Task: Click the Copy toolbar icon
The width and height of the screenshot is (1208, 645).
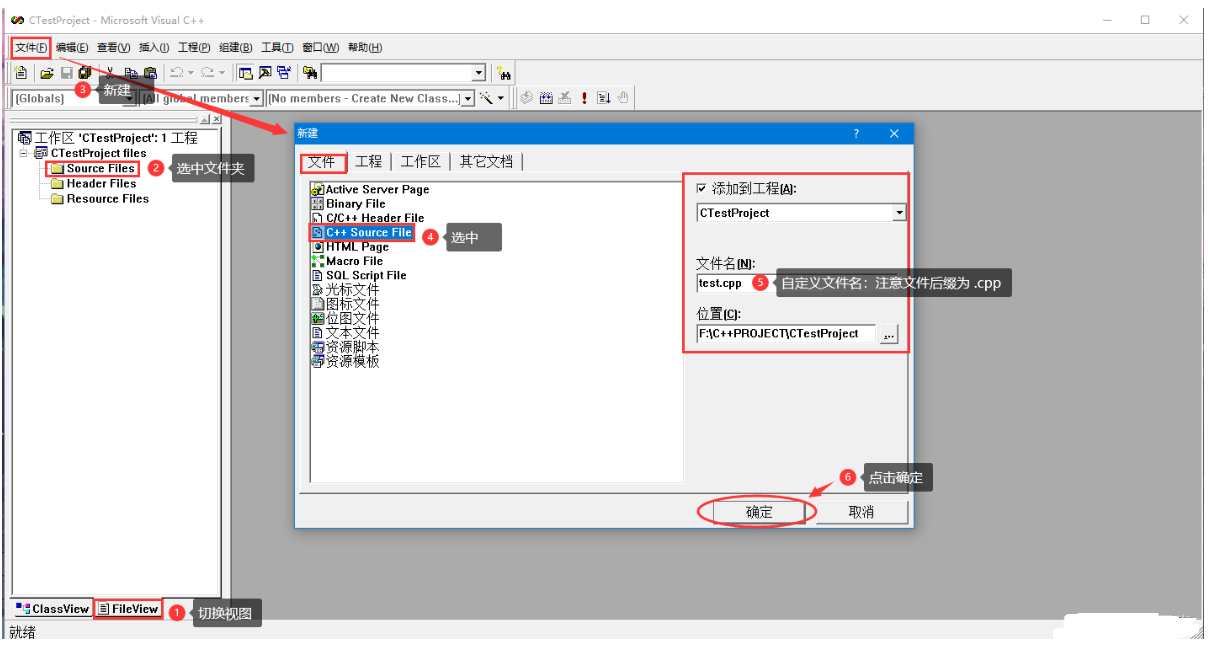Action: [131, 72]
